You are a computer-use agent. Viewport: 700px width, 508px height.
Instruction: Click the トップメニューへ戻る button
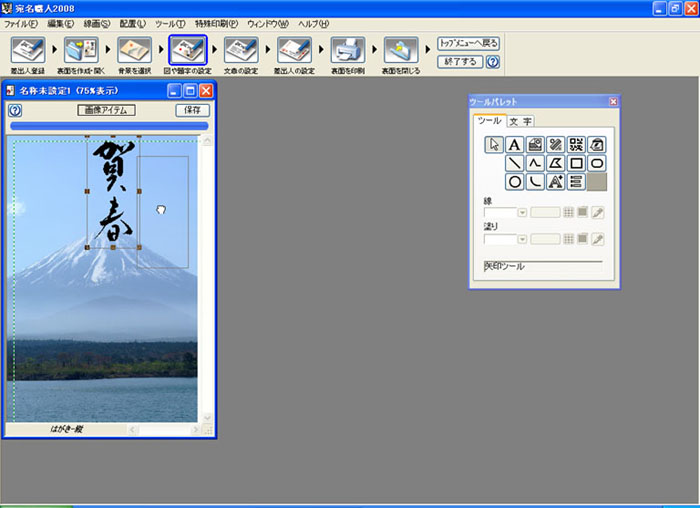coord(468,44)
